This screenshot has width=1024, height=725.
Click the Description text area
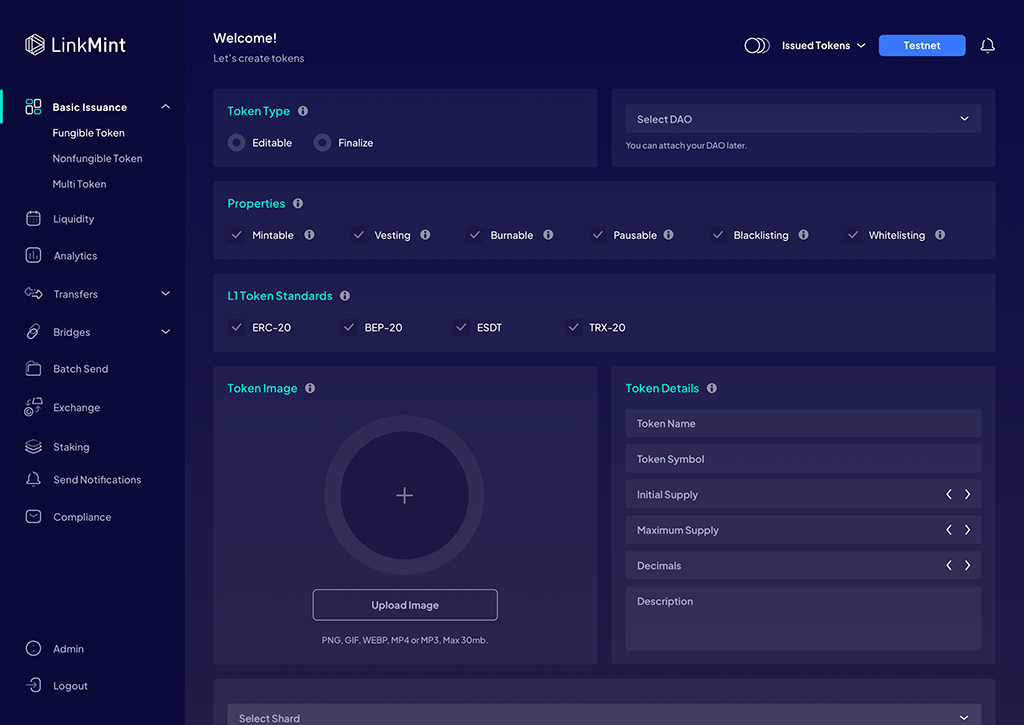point(803,618)
